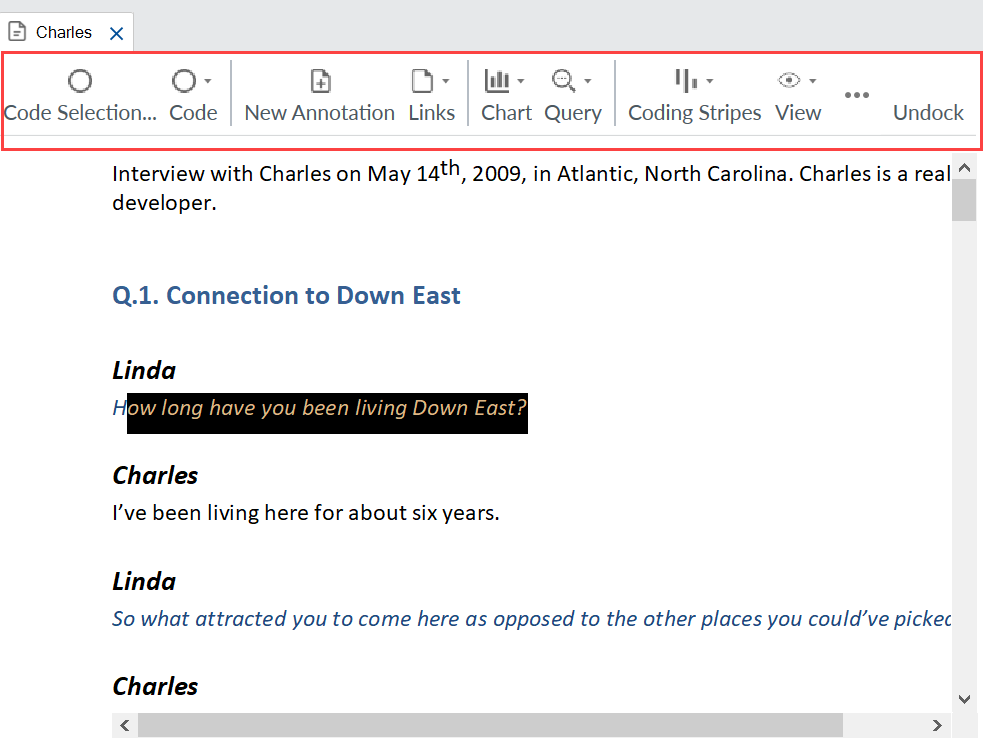Screen dimensions: 983x738
Task: Click the Code circle icon
Action: [x=184, y=81]
